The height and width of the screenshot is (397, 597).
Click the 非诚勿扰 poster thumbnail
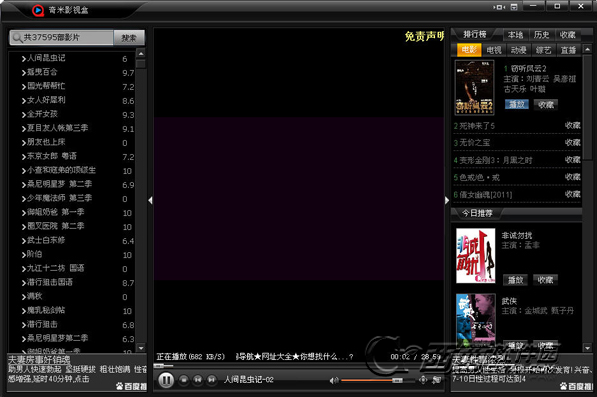point(476,256)
